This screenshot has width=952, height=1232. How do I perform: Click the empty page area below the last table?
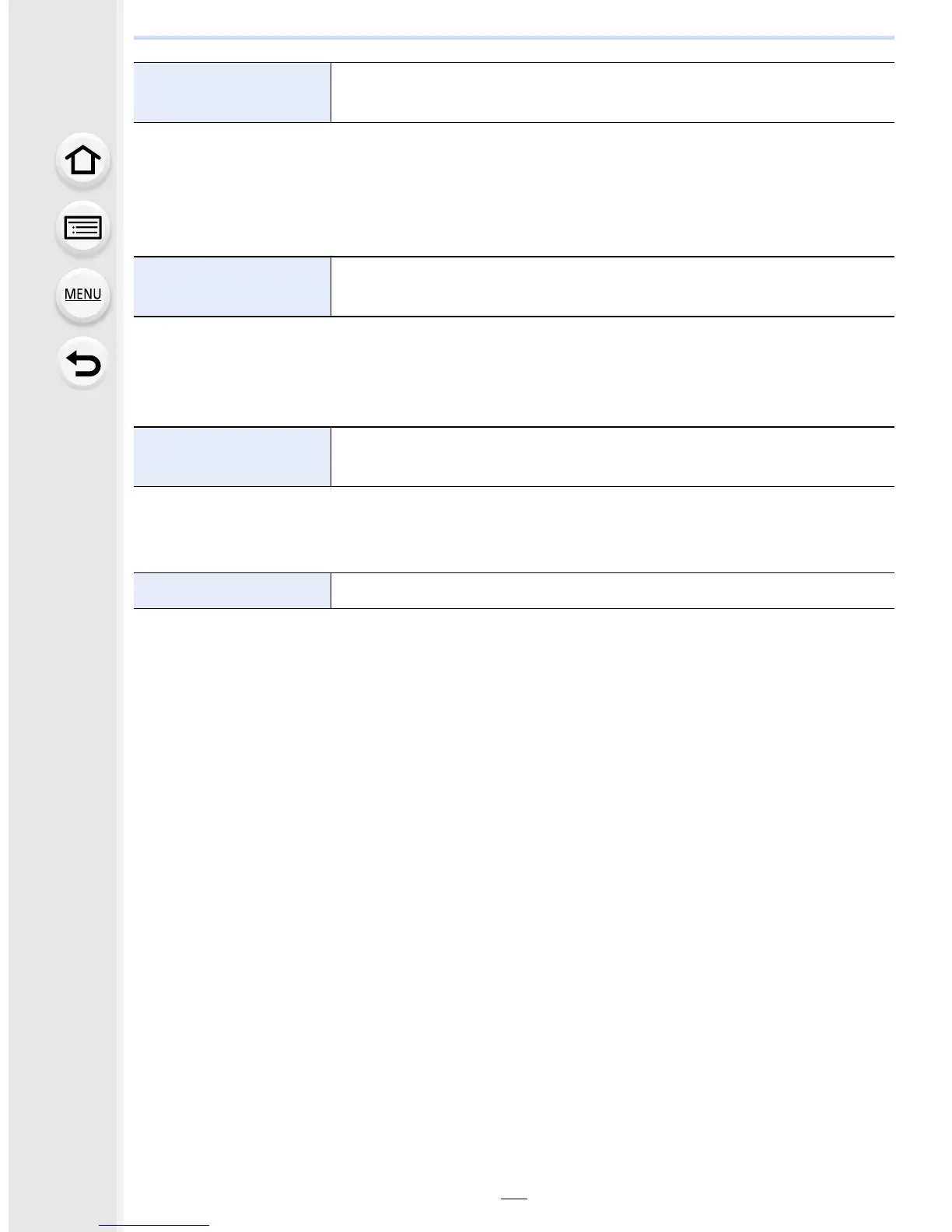tap(514, 894)
